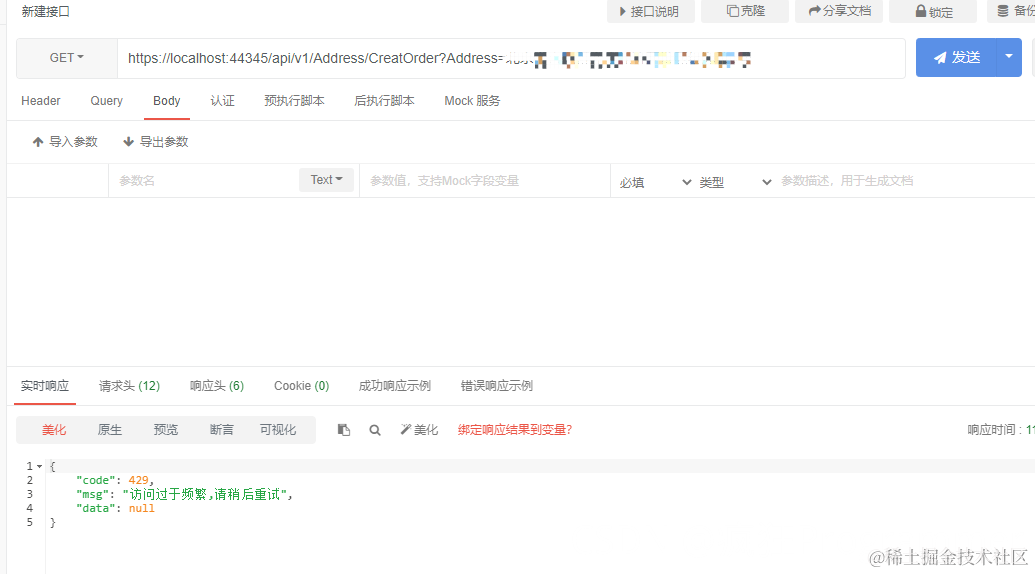This screenshot has width=1035, height=574.
Task: Select the 可视化 visualize view mode
Action: click(278, 430)
